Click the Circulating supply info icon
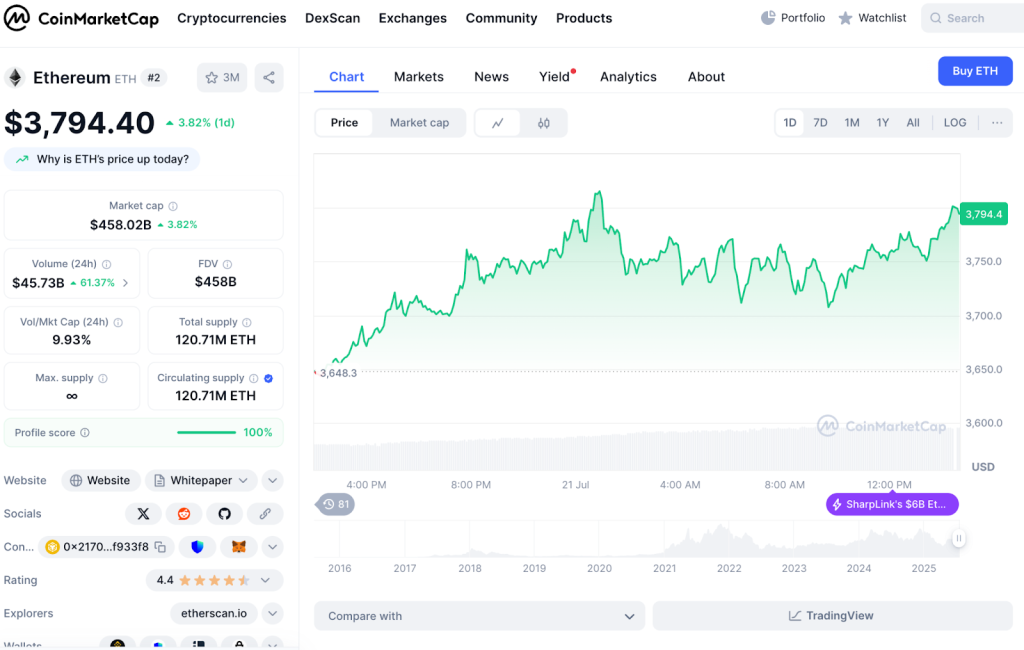This screenshot has height=650, width=1024. coord(253,378)
